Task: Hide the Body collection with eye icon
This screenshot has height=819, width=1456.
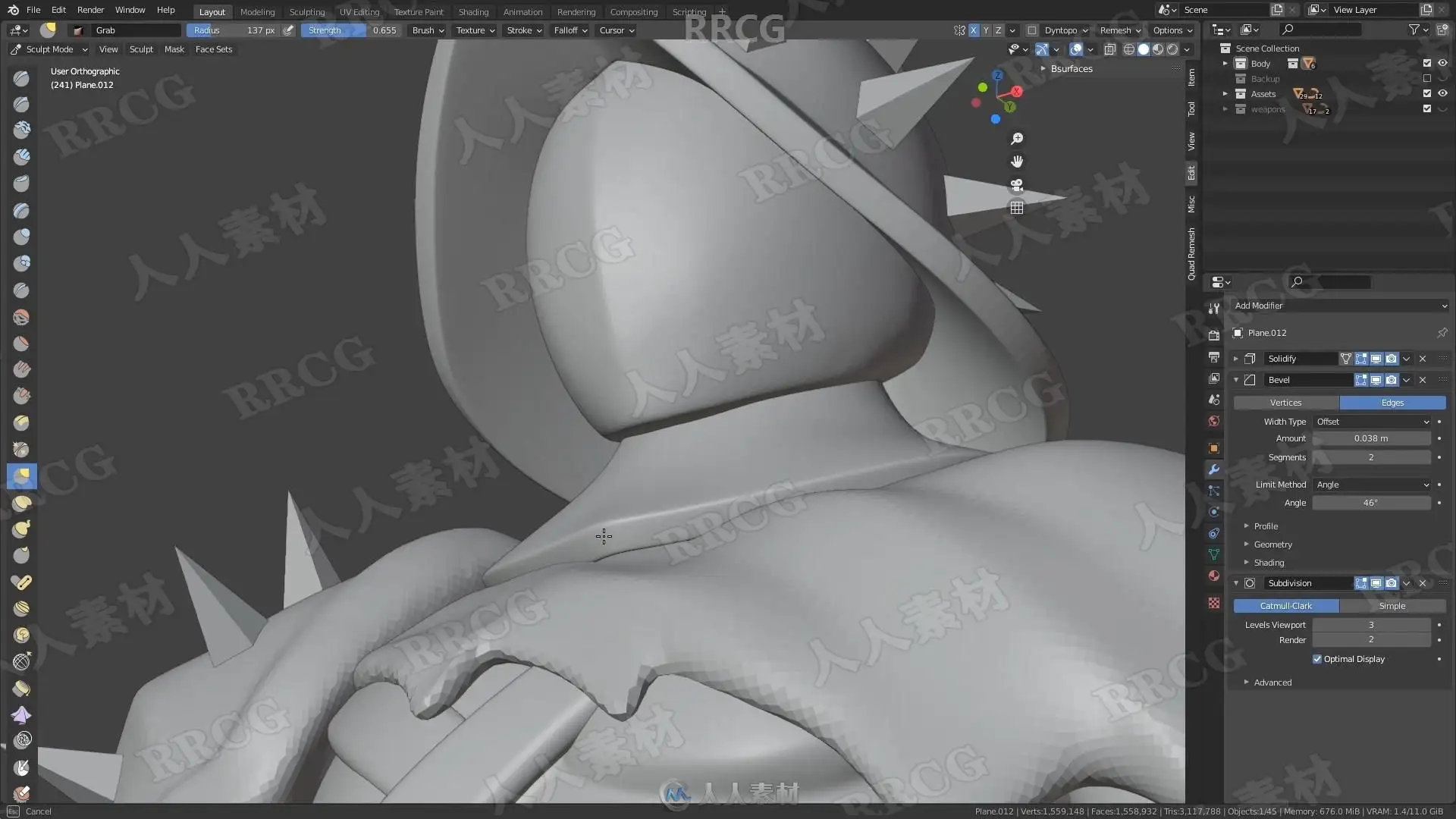Action: click(x=1442, y=64)
